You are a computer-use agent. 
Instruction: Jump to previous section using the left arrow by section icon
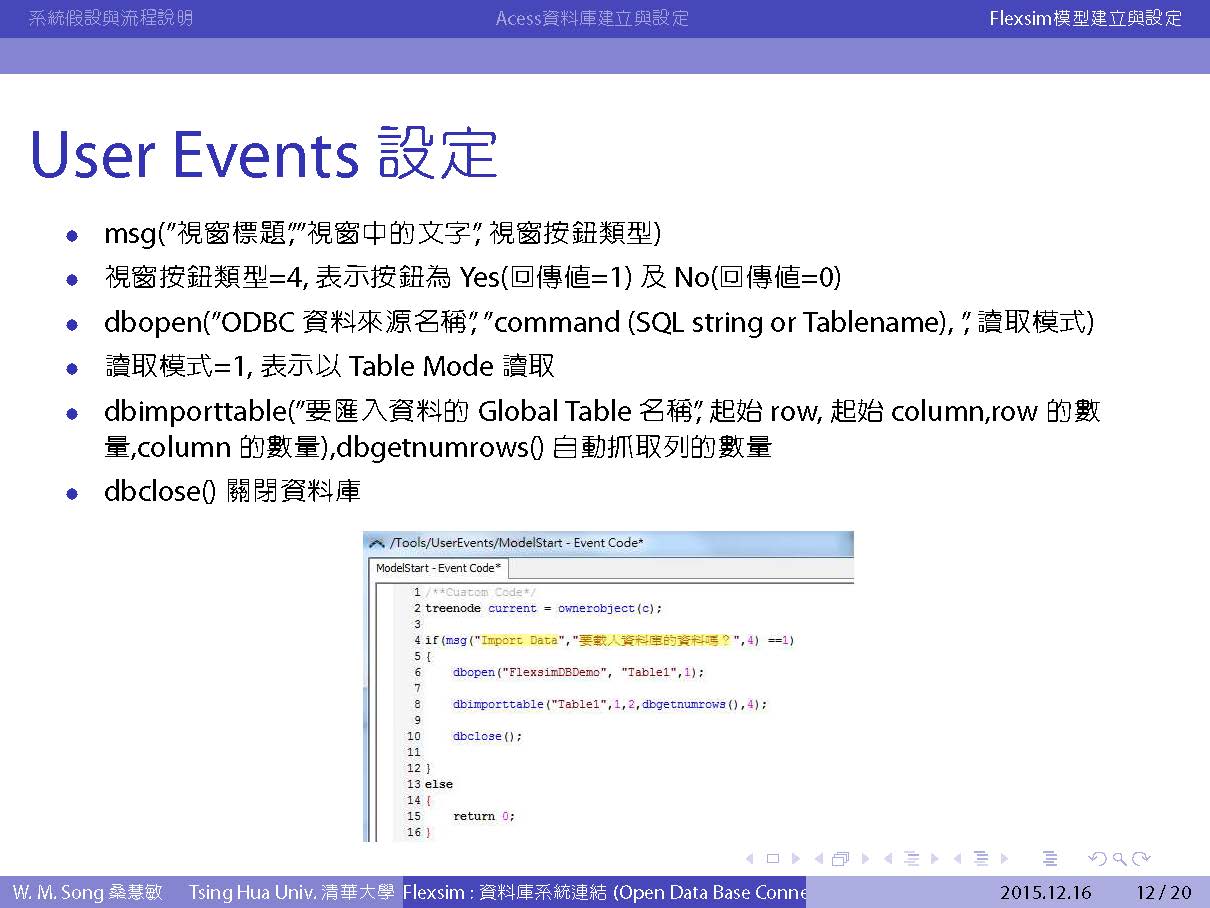[957, 859]
